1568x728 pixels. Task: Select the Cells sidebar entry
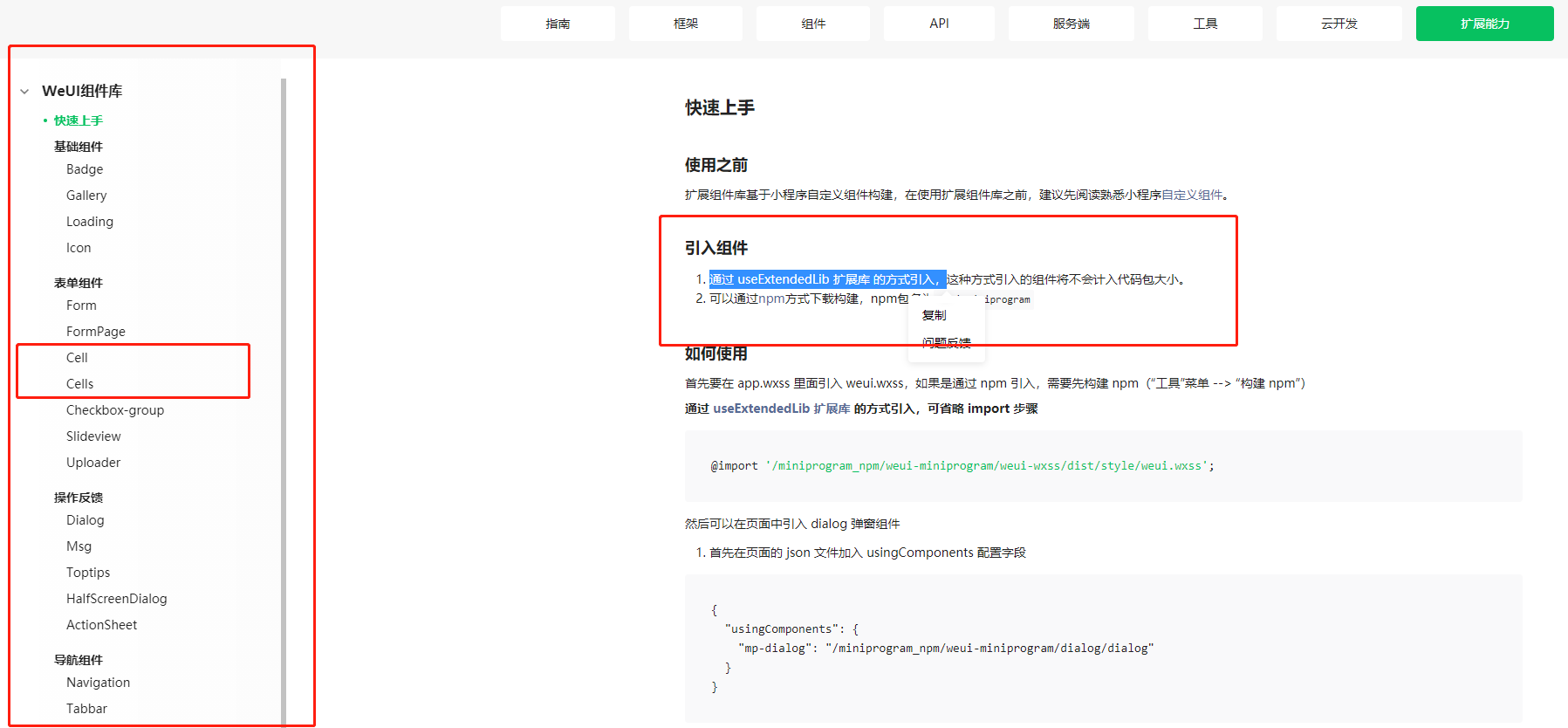79,384
